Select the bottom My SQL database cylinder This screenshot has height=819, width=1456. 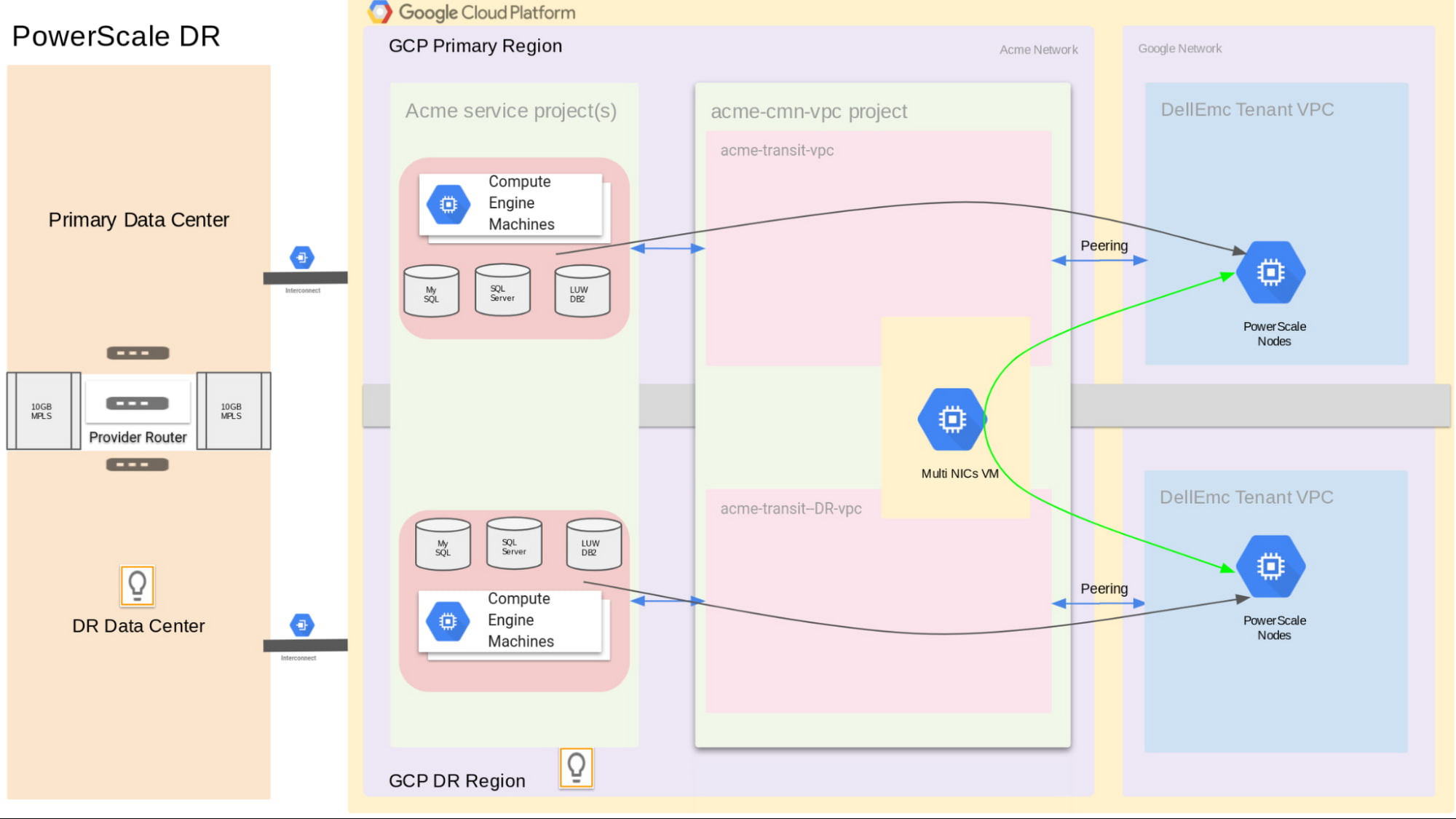(443, 545)
